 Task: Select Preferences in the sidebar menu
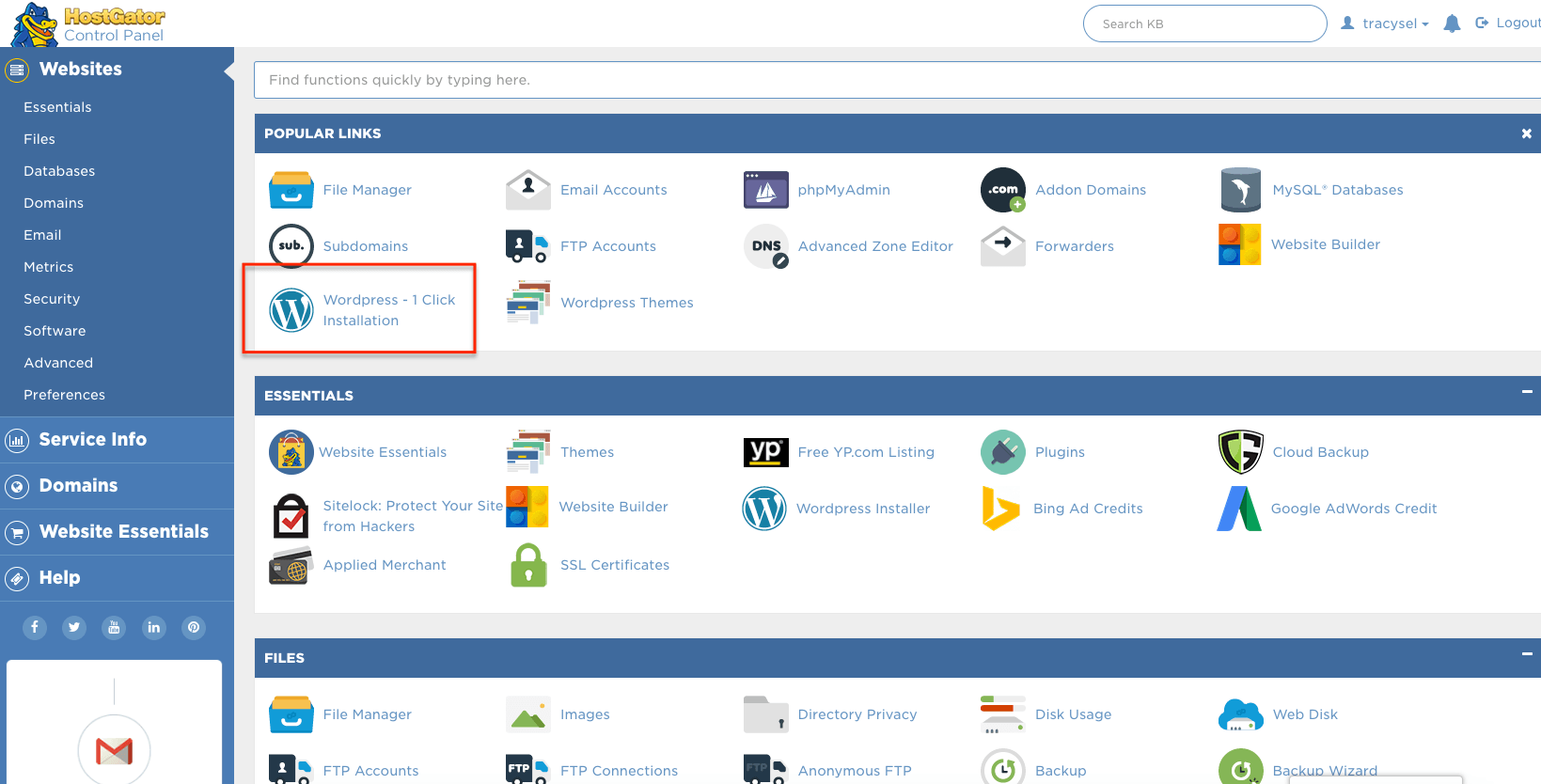click(64, 395)
